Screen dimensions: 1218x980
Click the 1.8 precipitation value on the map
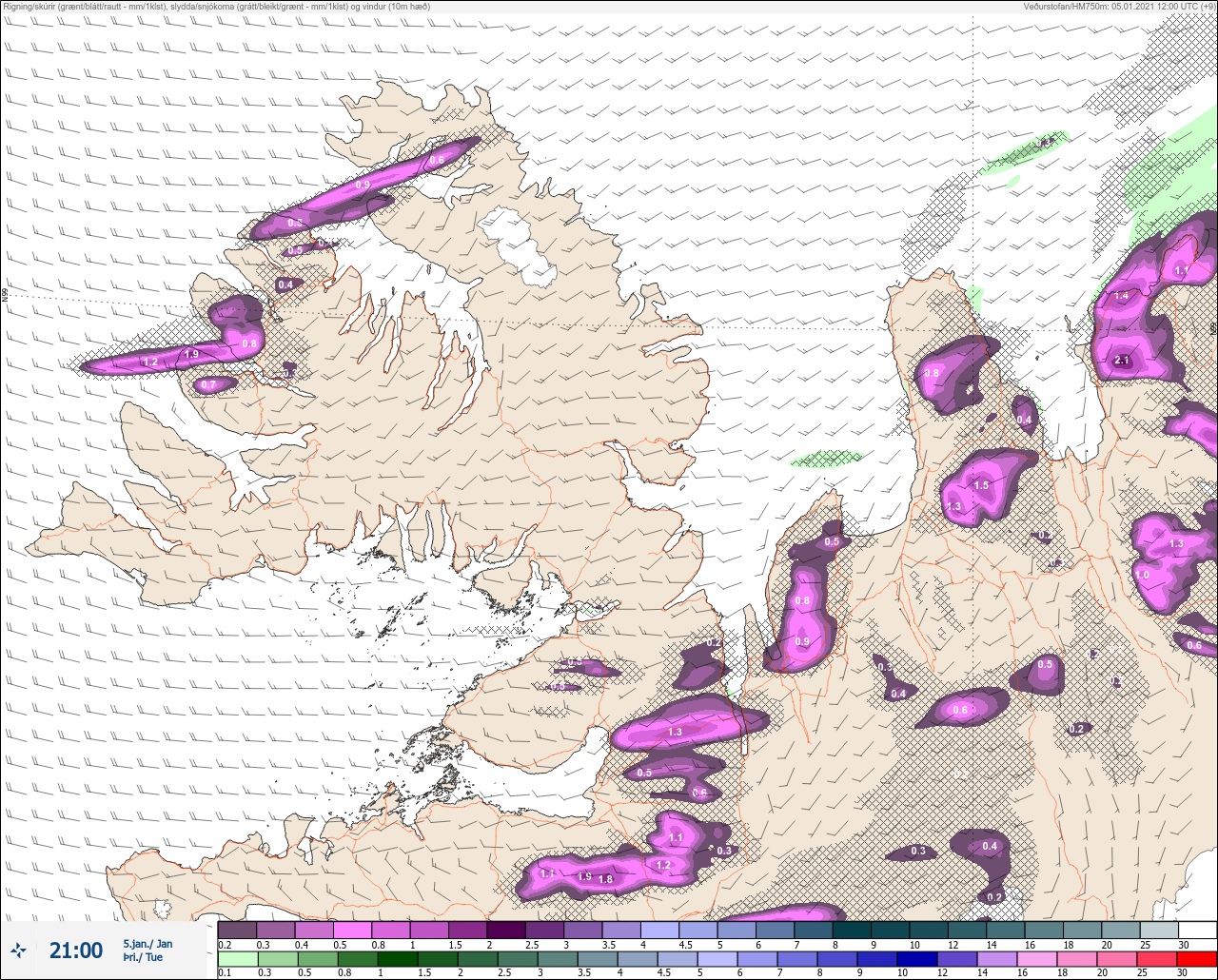click(x=605, y=879)
